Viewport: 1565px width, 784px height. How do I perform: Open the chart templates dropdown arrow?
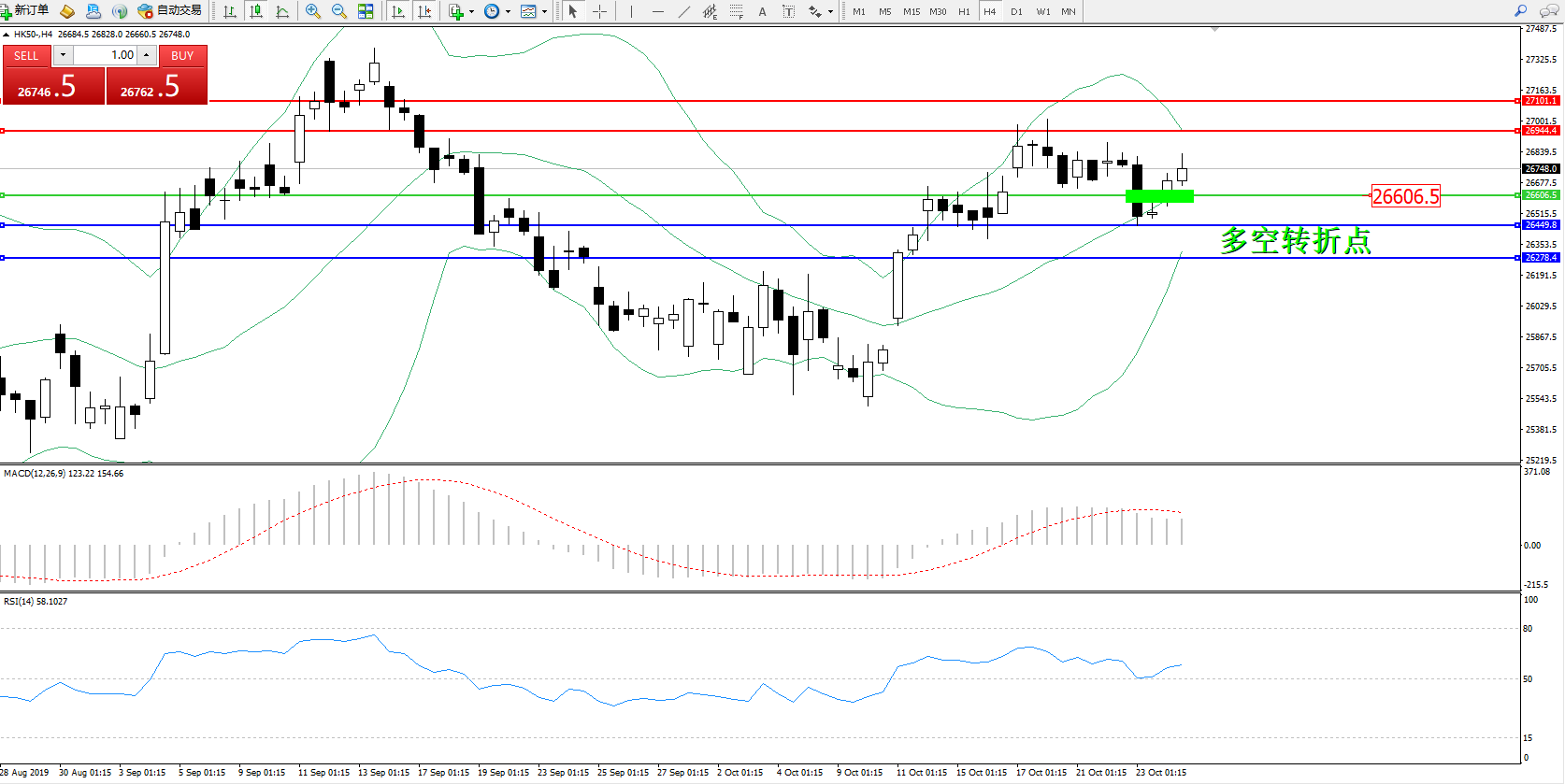pos(544,12)
